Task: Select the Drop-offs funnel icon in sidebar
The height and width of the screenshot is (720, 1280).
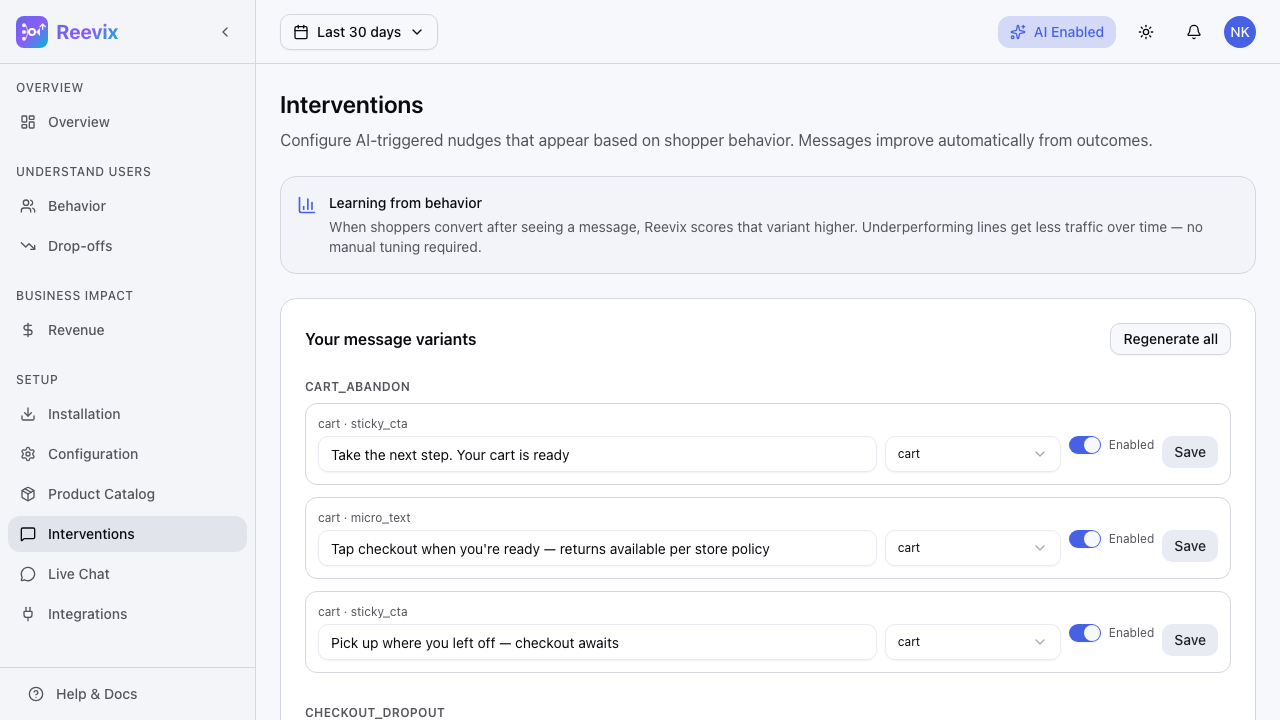Action: click(x=28, y=246)
